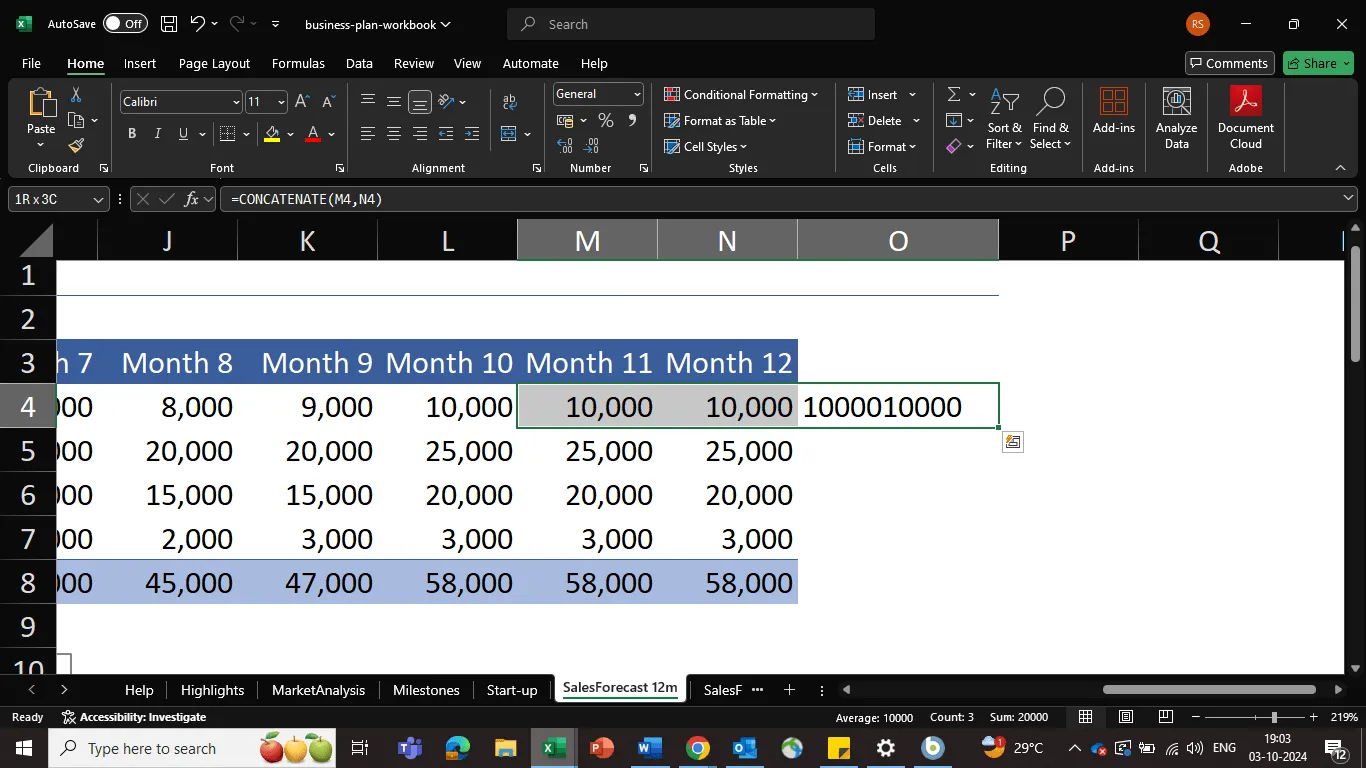Click the Analyze Data icon
The width and height of the screenshot is (1366, 768).
tap(1176, 102)
